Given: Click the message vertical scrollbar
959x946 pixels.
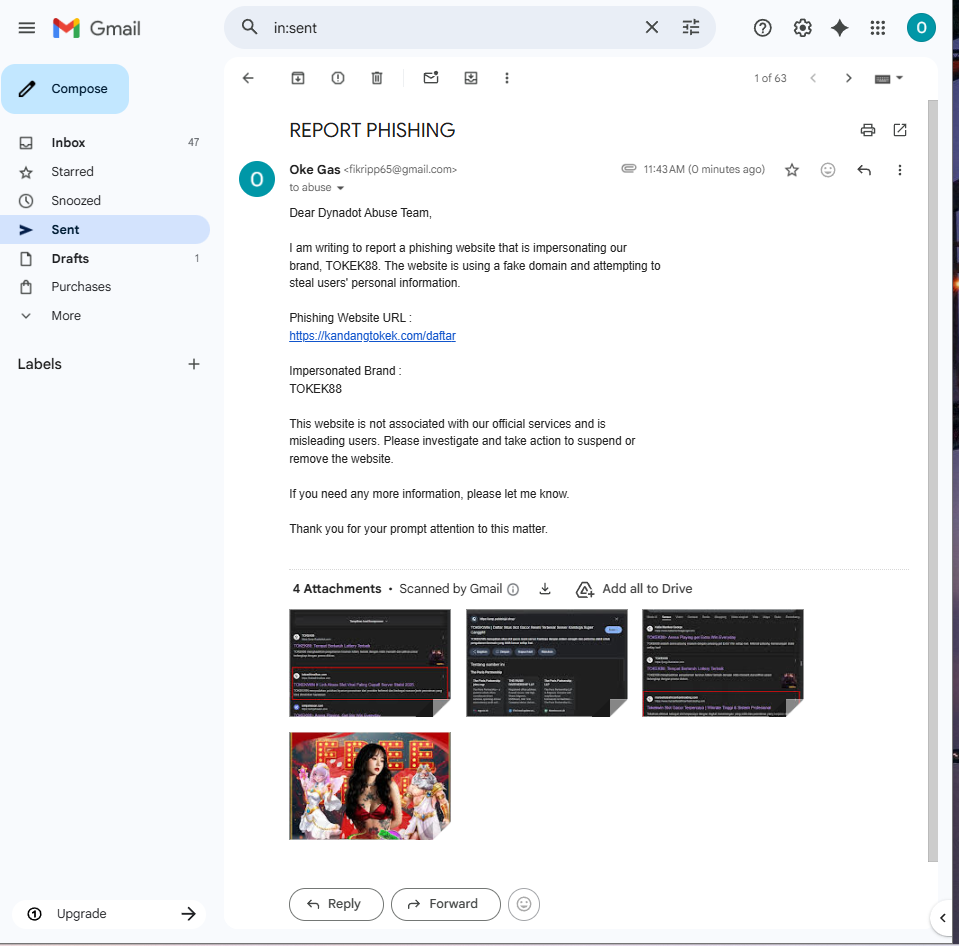Looking at the screenshot, I should [933, 480].
